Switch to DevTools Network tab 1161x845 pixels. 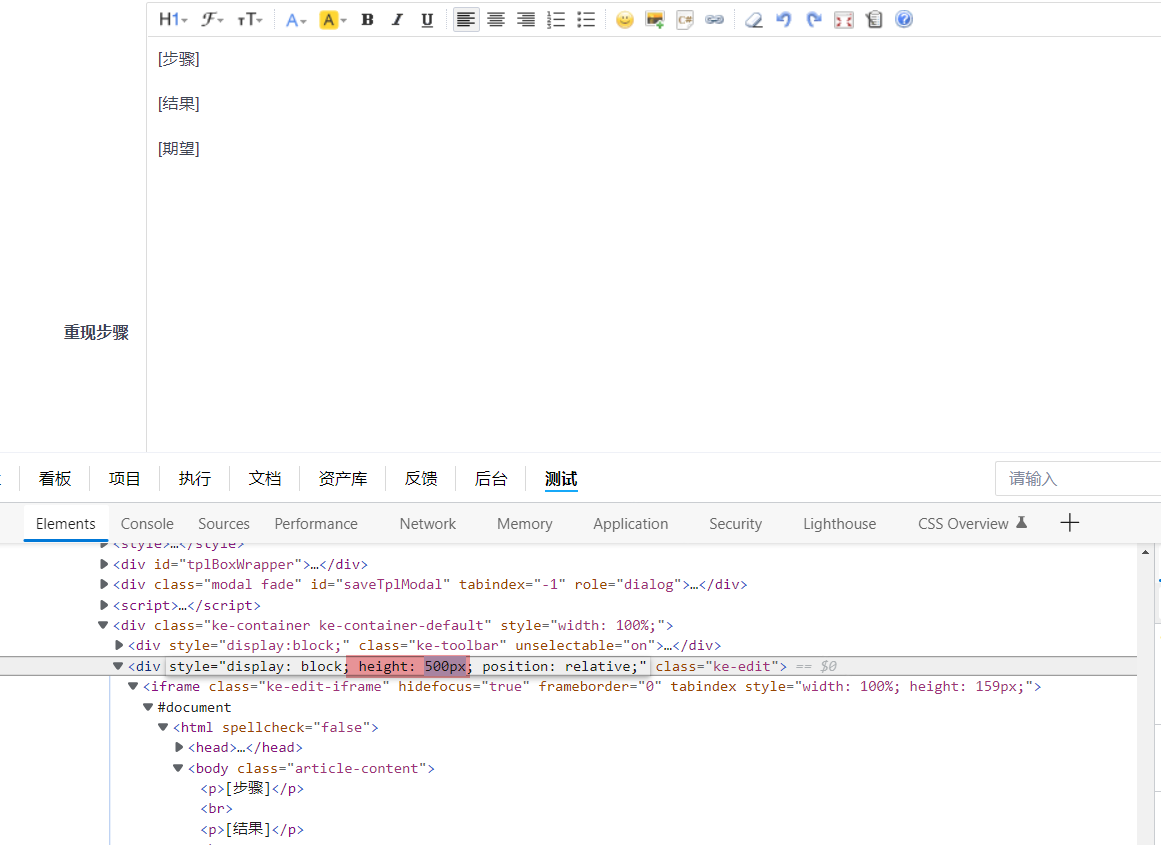[x=427, y=524]
